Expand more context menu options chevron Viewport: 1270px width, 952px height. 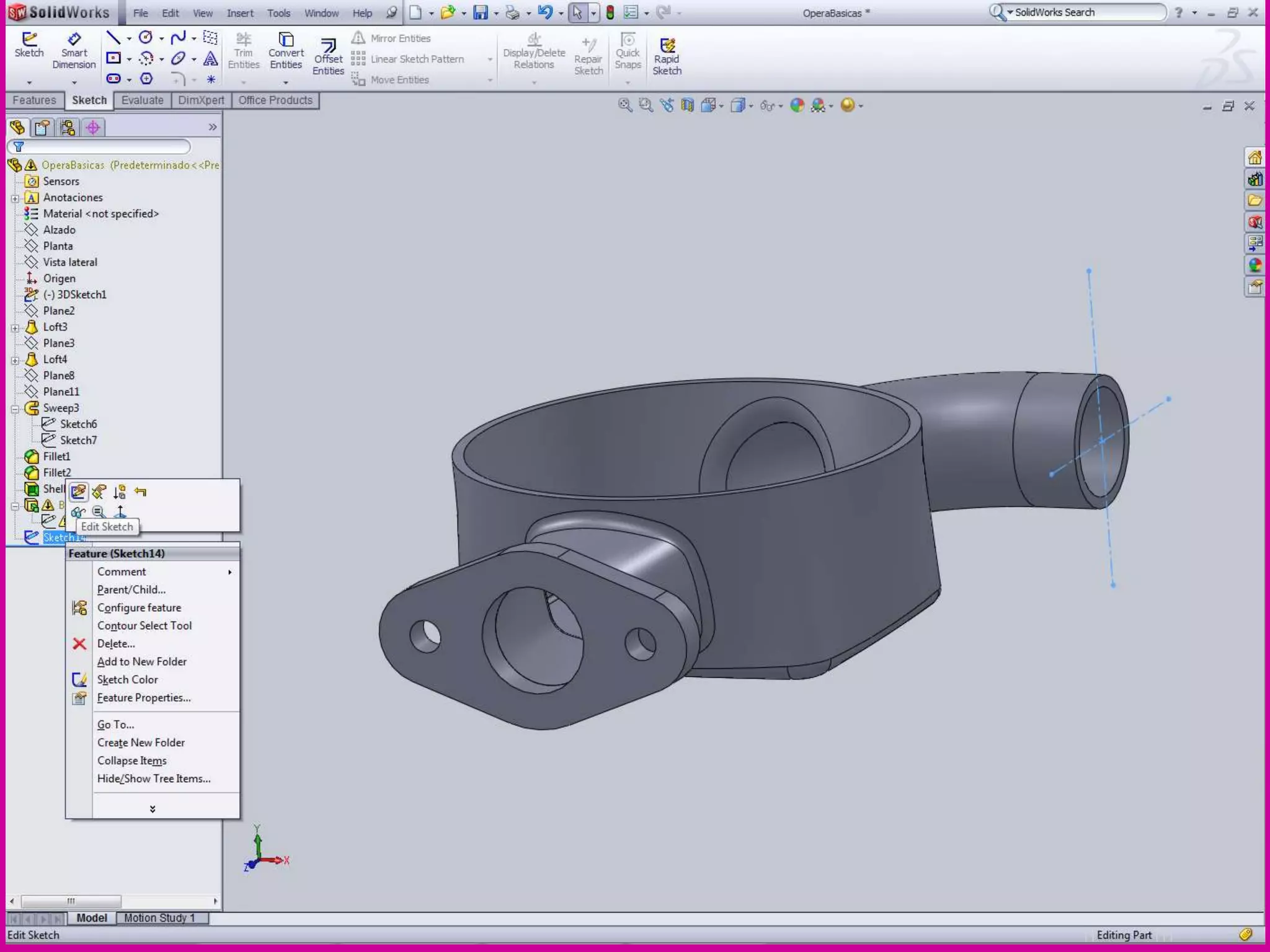click(x=153, y=809)
